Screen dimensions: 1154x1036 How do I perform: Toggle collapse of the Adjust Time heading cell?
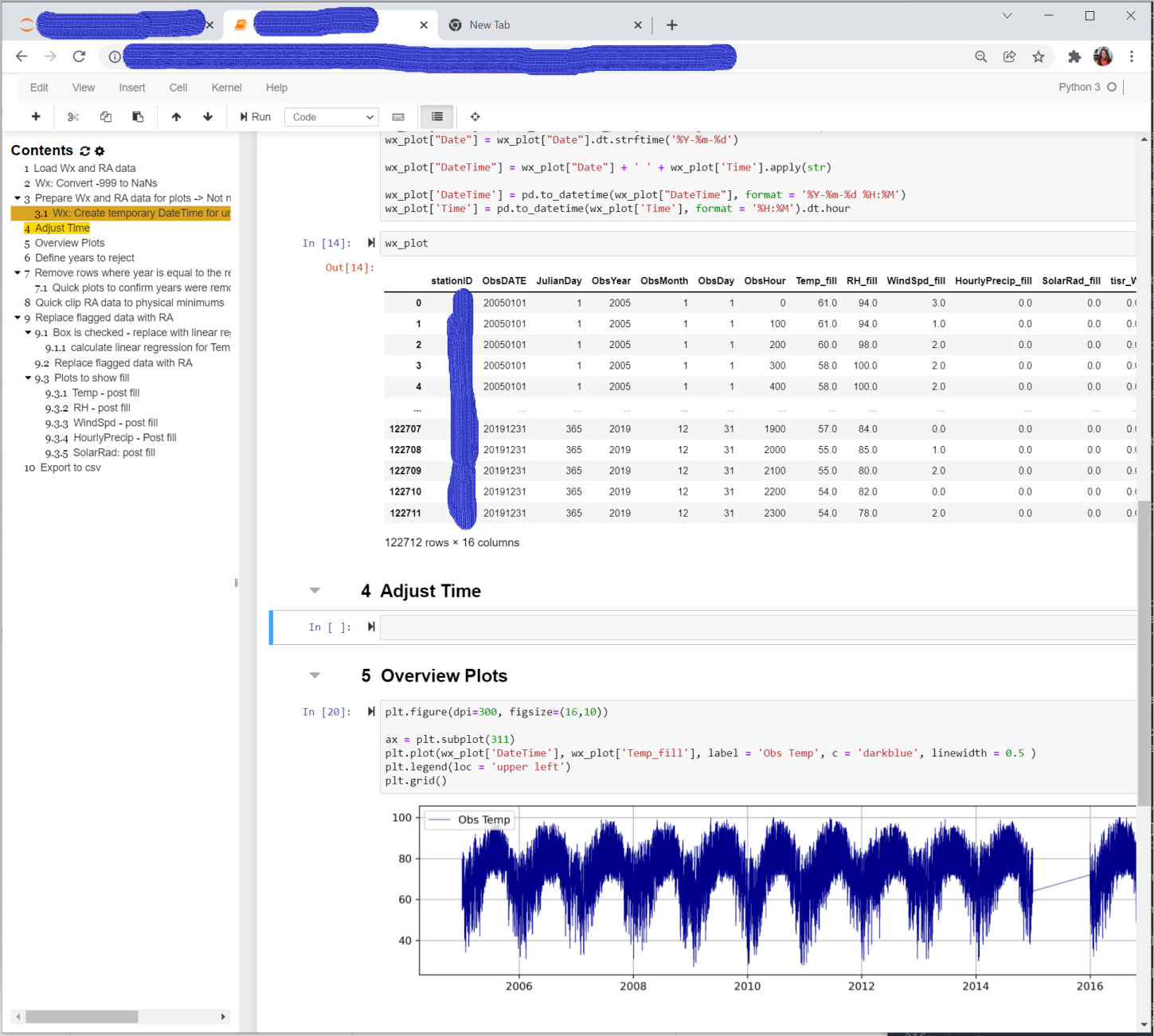(315, 590)
